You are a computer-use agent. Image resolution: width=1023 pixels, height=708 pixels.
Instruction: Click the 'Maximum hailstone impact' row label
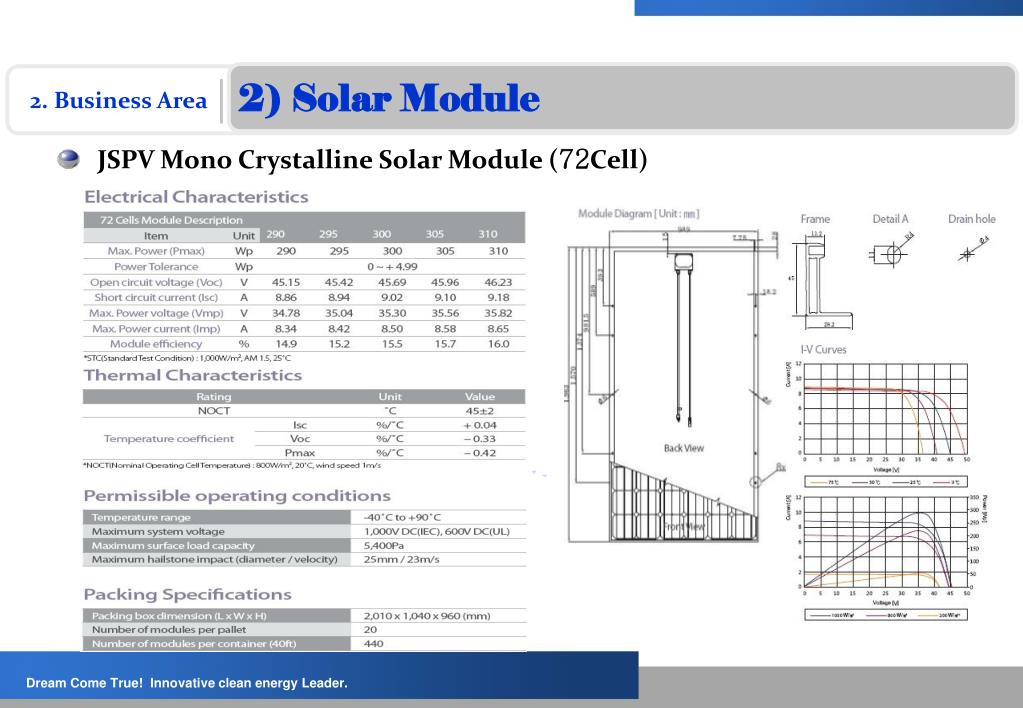tap(215, 560)
